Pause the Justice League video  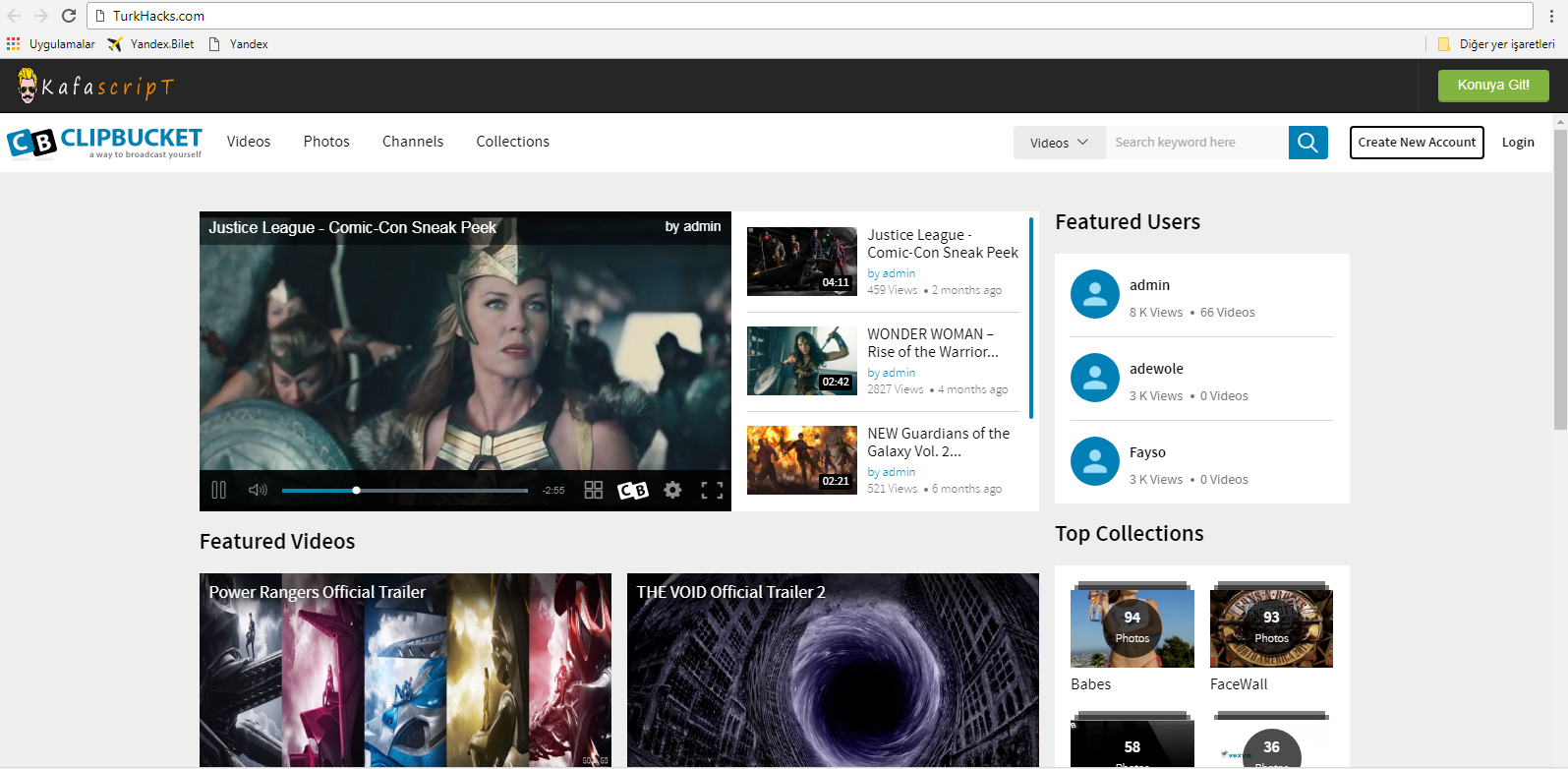coord(219,490)
